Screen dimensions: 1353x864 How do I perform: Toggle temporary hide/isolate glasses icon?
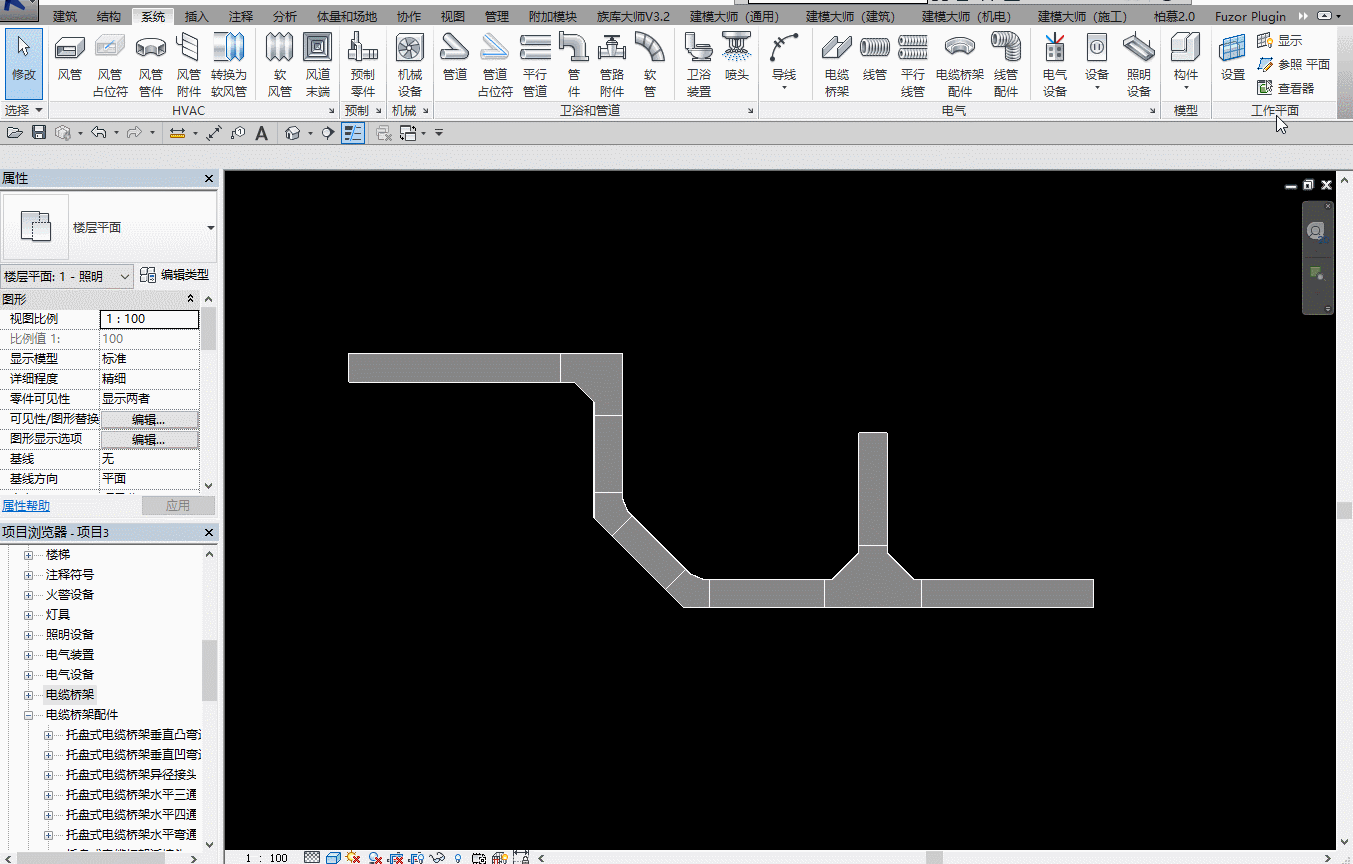click(x=437, y=857)
